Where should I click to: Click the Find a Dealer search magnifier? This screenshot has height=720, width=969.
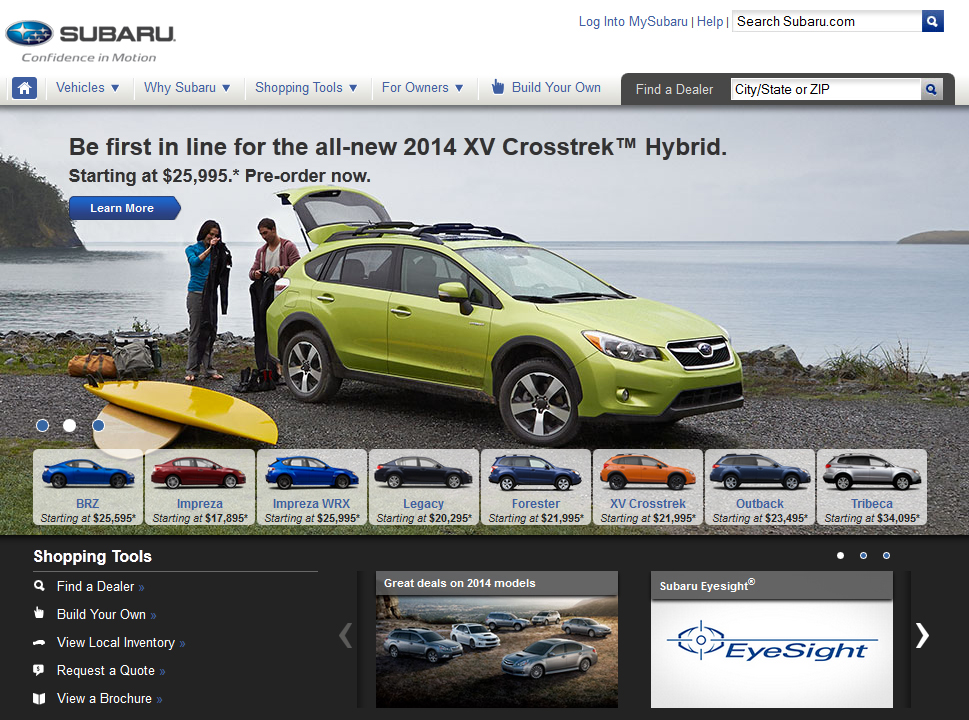[931, 89]
